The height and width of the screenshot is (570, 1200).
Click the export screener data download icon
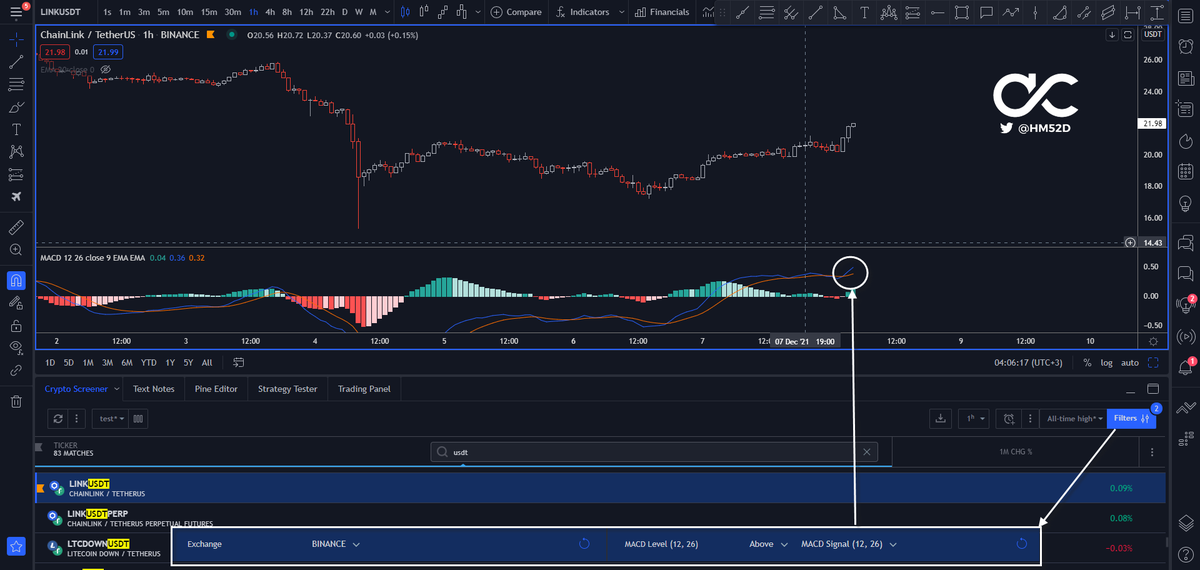940,418
